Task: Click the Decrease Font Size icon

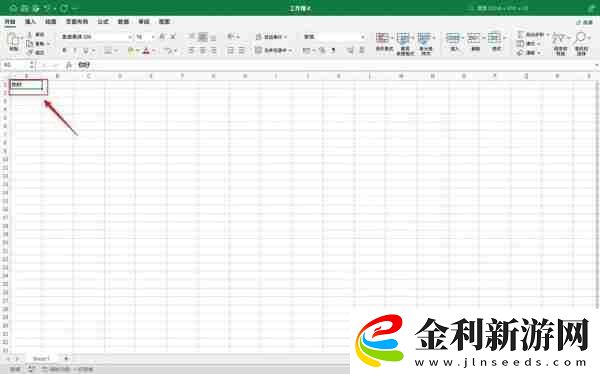Action: 173,37
